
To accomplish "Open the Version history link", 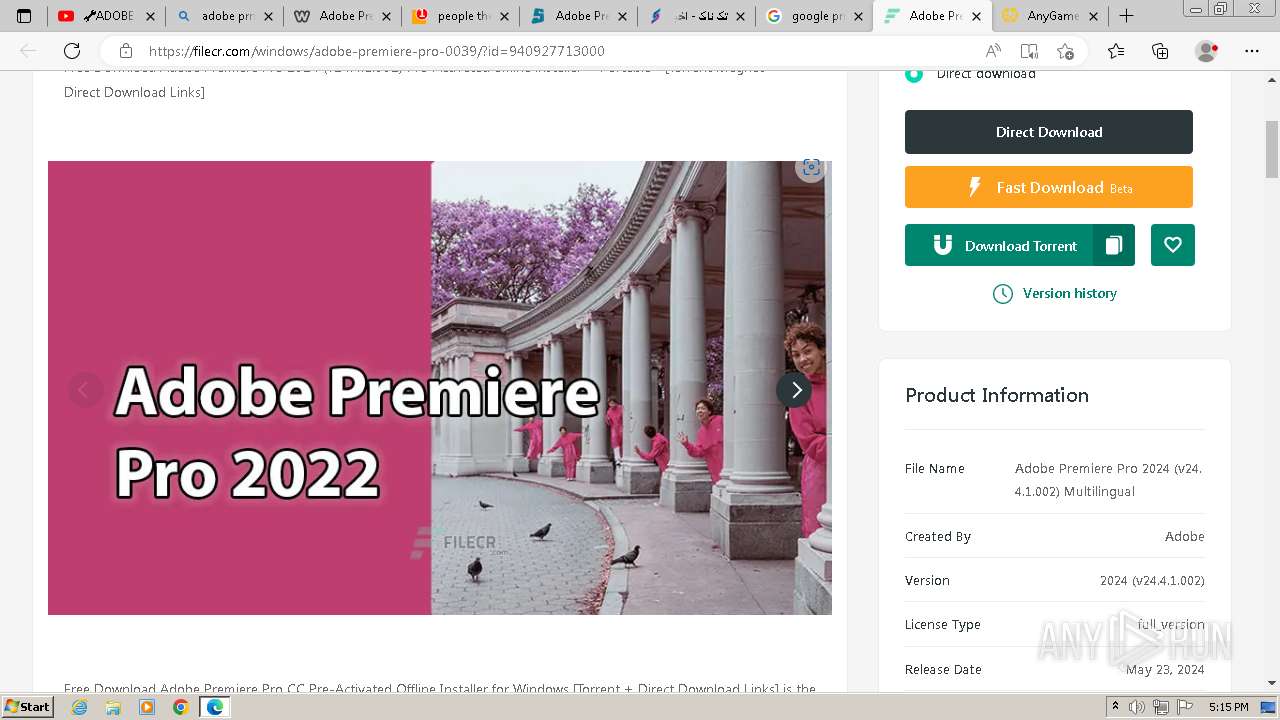I will click(1069, 293).
